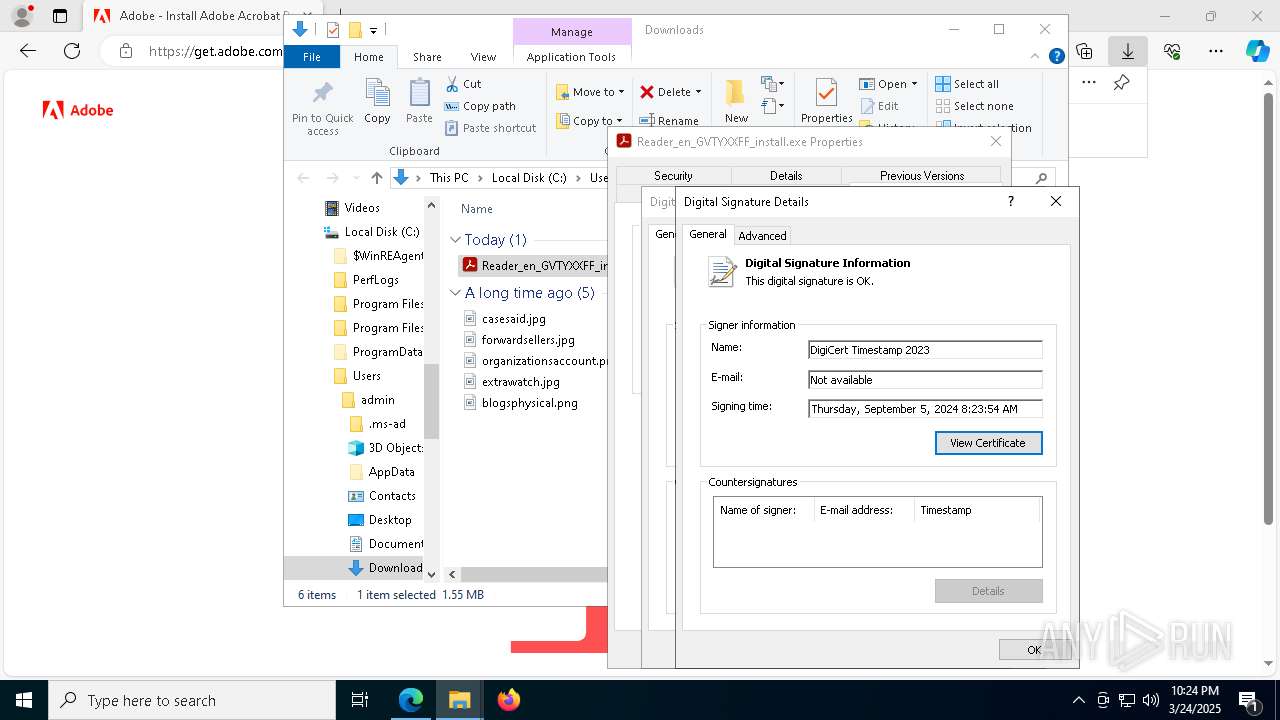1280x720 pixels.
Task: Open the Move to dropdown
Action: pyautogui.click(x=590, y=92)
